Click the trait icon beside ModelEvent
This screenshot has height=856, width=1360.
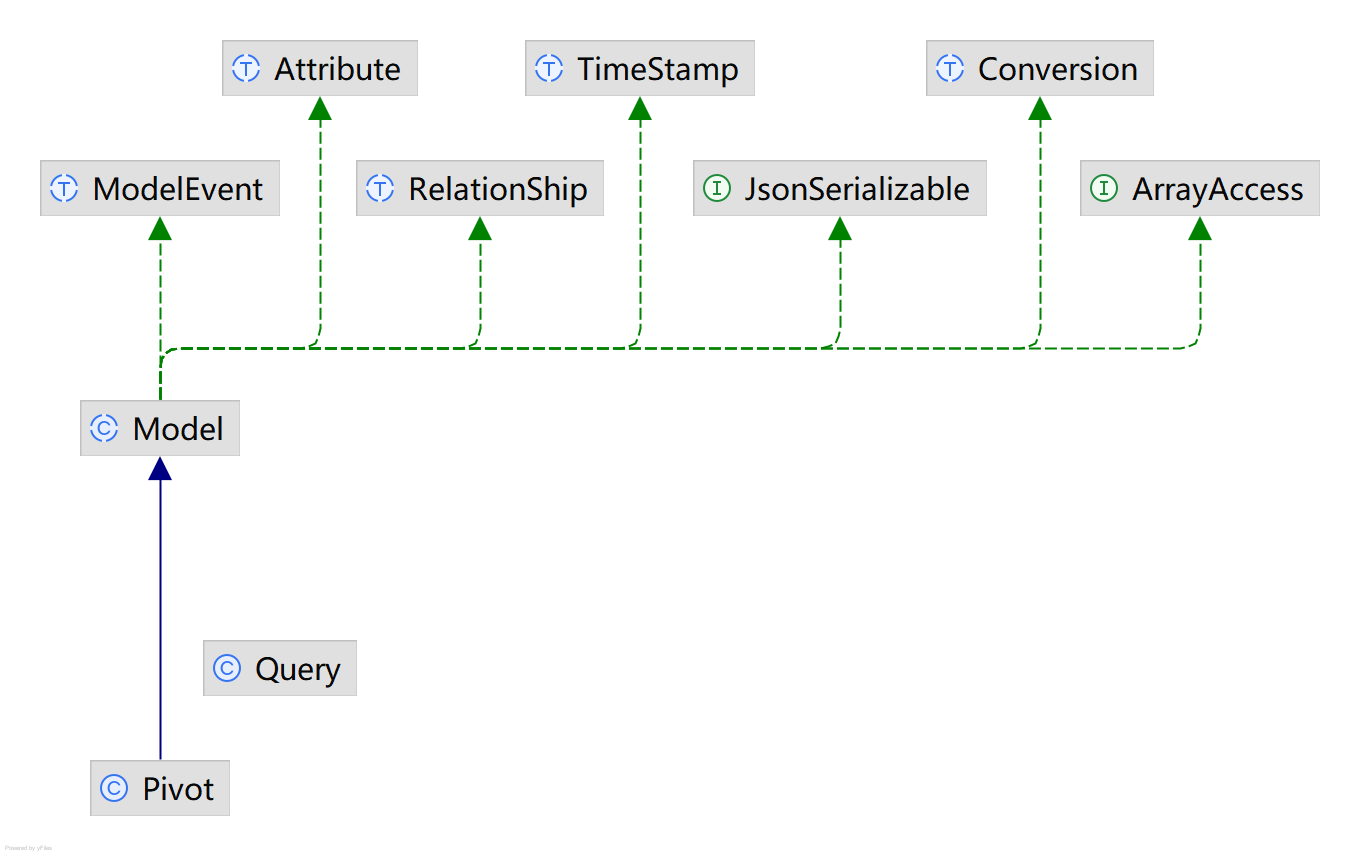click(x=64, y=189)
